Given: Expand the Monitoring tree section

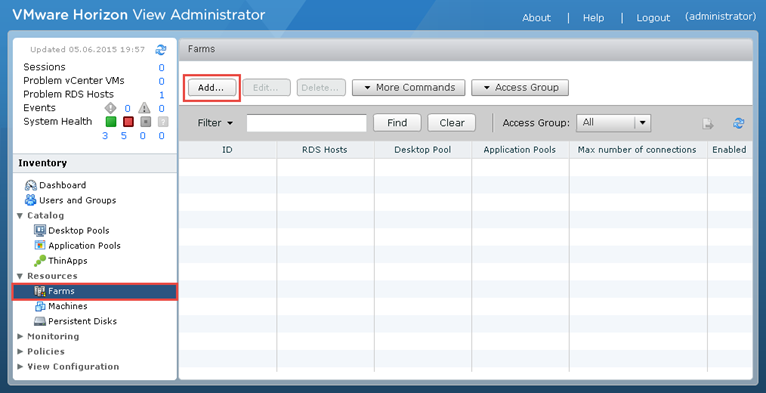Looking at the screenshot, I should 20,336.
